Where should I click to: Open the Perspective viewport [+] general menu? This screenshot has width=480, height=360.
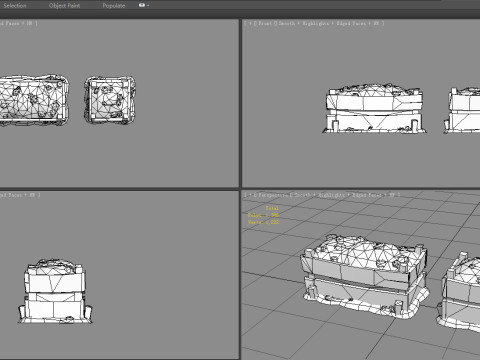tap(250, 195)
